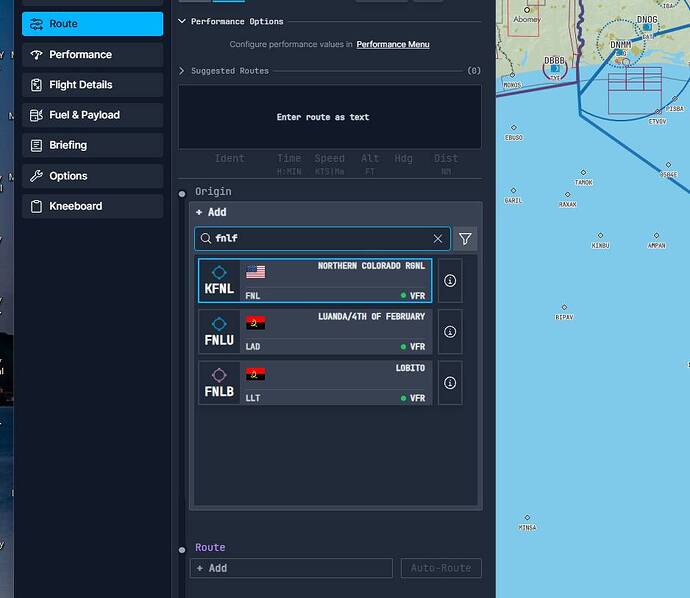Click the USA flag on KFNL row

tap(256, 272)
